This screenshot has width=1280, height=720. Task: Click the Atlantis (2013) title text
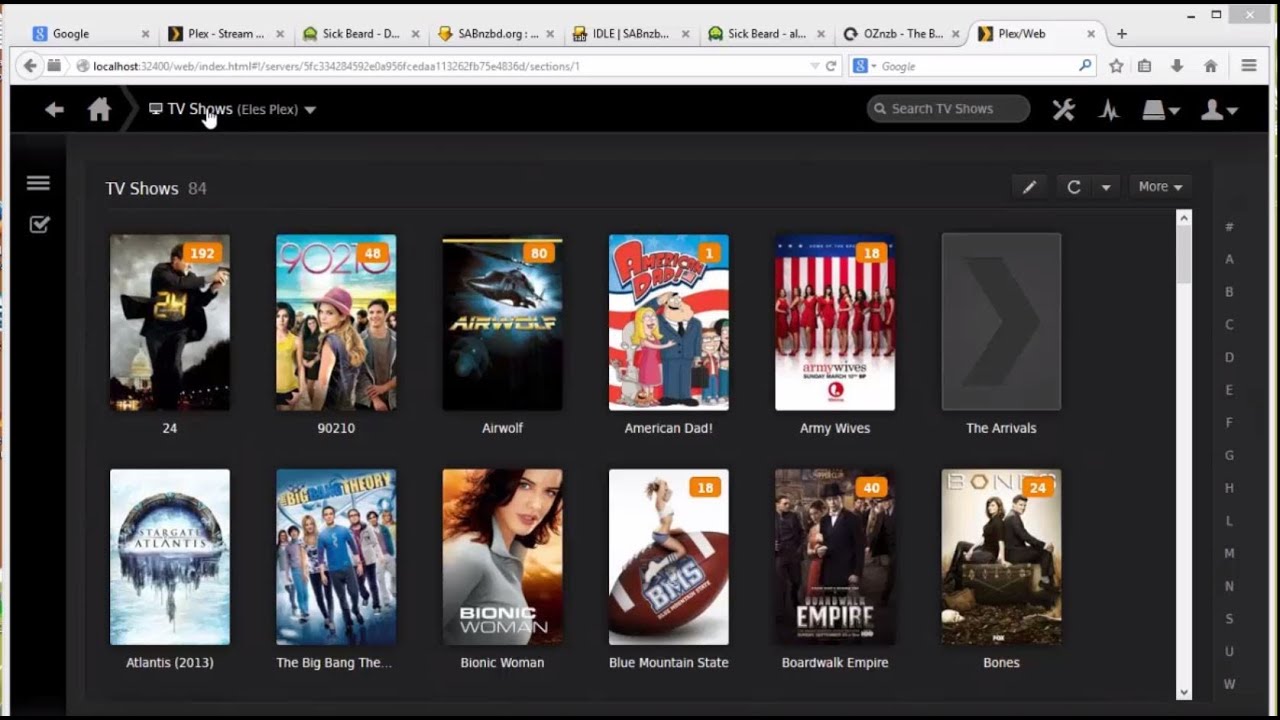(x=170, y=662)
